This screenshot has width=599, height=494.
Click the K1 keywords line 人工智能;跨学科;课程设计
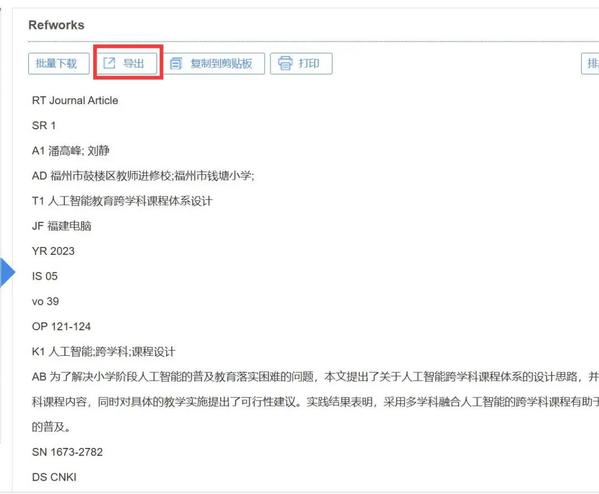click(104, 351)
